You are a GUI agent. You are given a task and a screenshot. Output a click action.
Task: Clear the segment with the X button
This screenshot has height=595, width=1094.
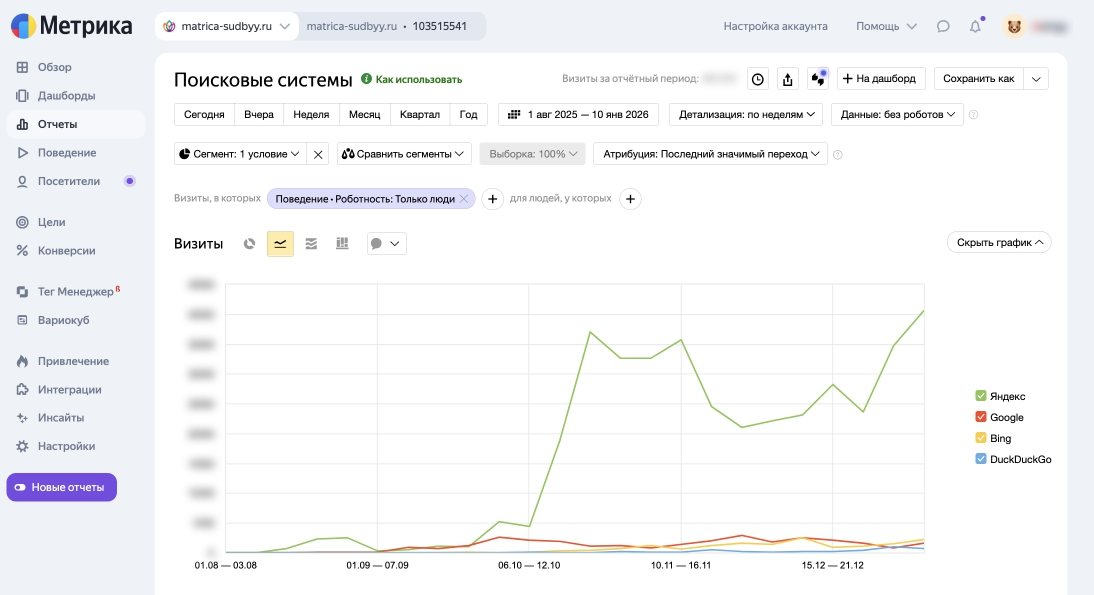[318, 154]
